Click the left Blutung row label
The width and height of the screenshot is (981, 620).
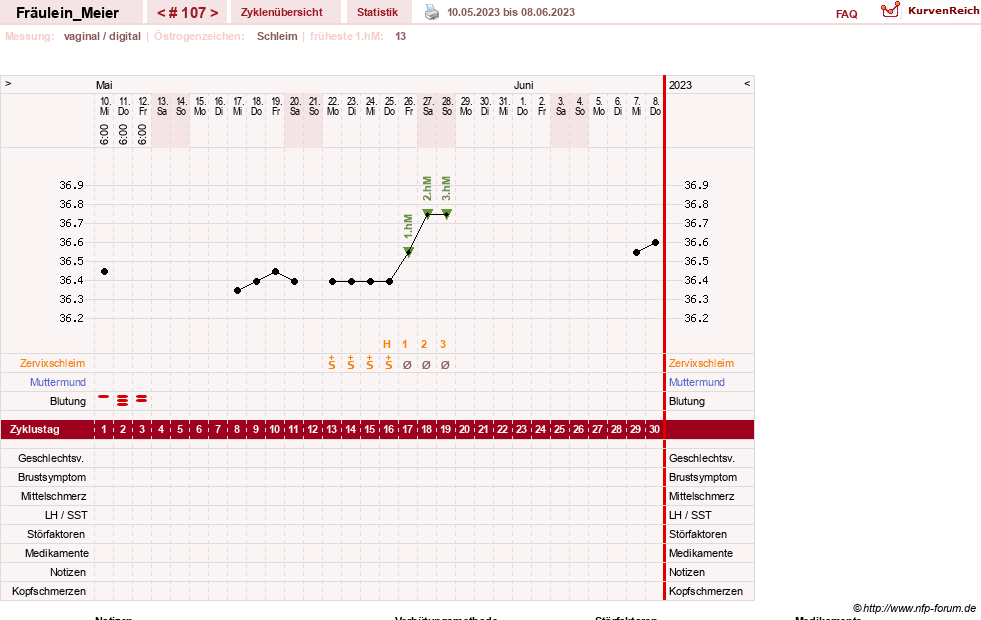pos(68,401)
